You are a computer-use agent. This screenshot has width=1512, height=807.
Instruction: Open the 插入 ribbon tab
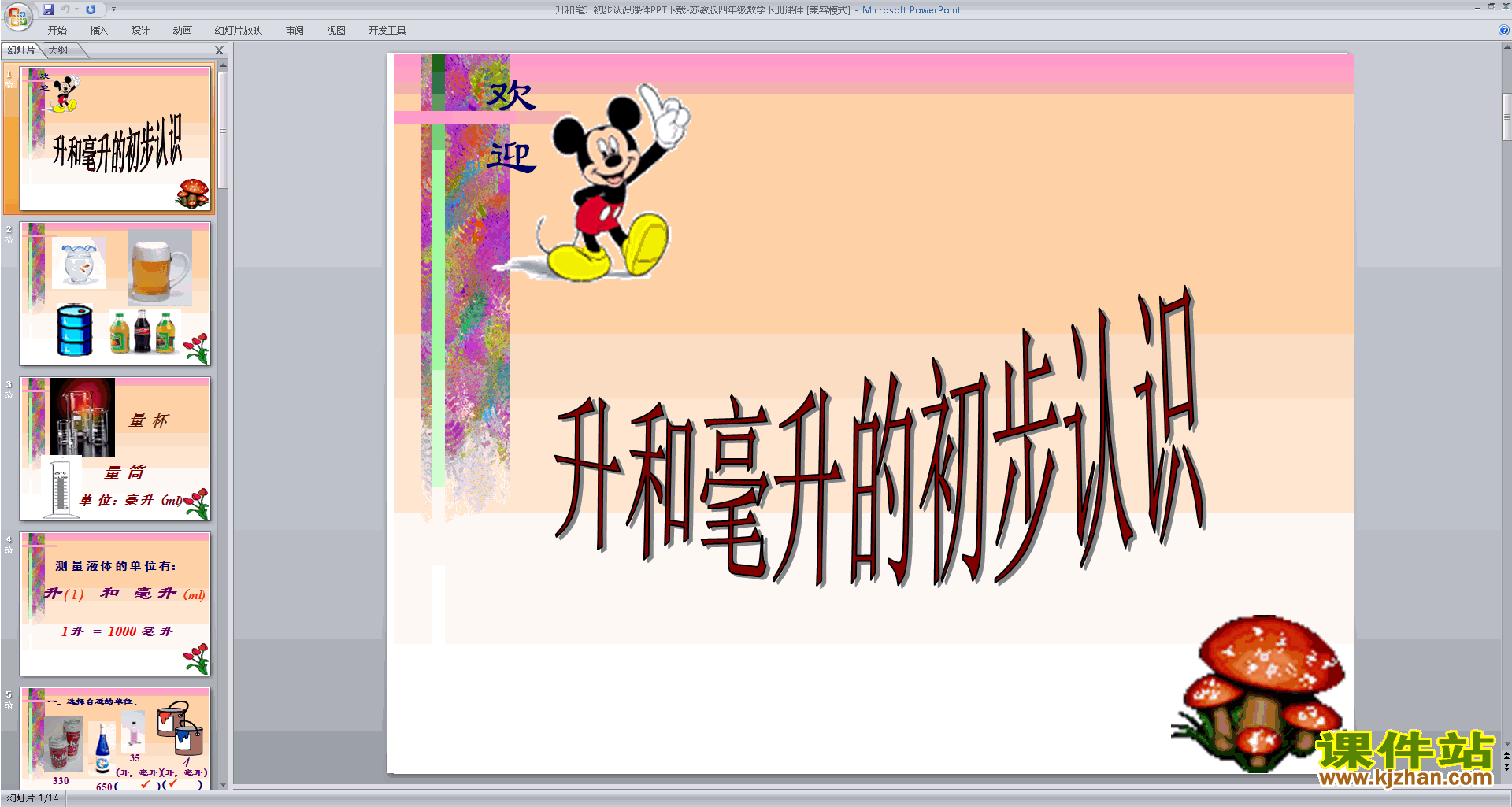click(98, 31)
